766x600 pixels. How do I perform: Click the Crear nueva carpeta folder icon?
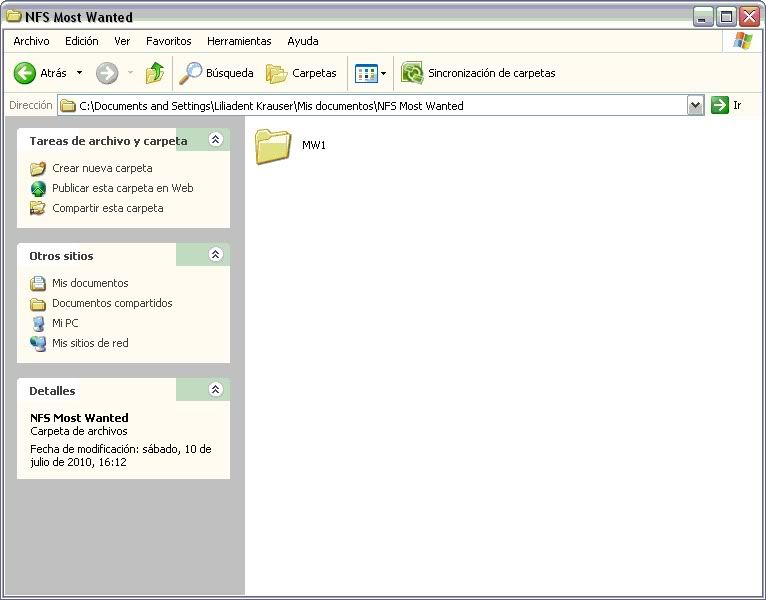coord(38,169)
